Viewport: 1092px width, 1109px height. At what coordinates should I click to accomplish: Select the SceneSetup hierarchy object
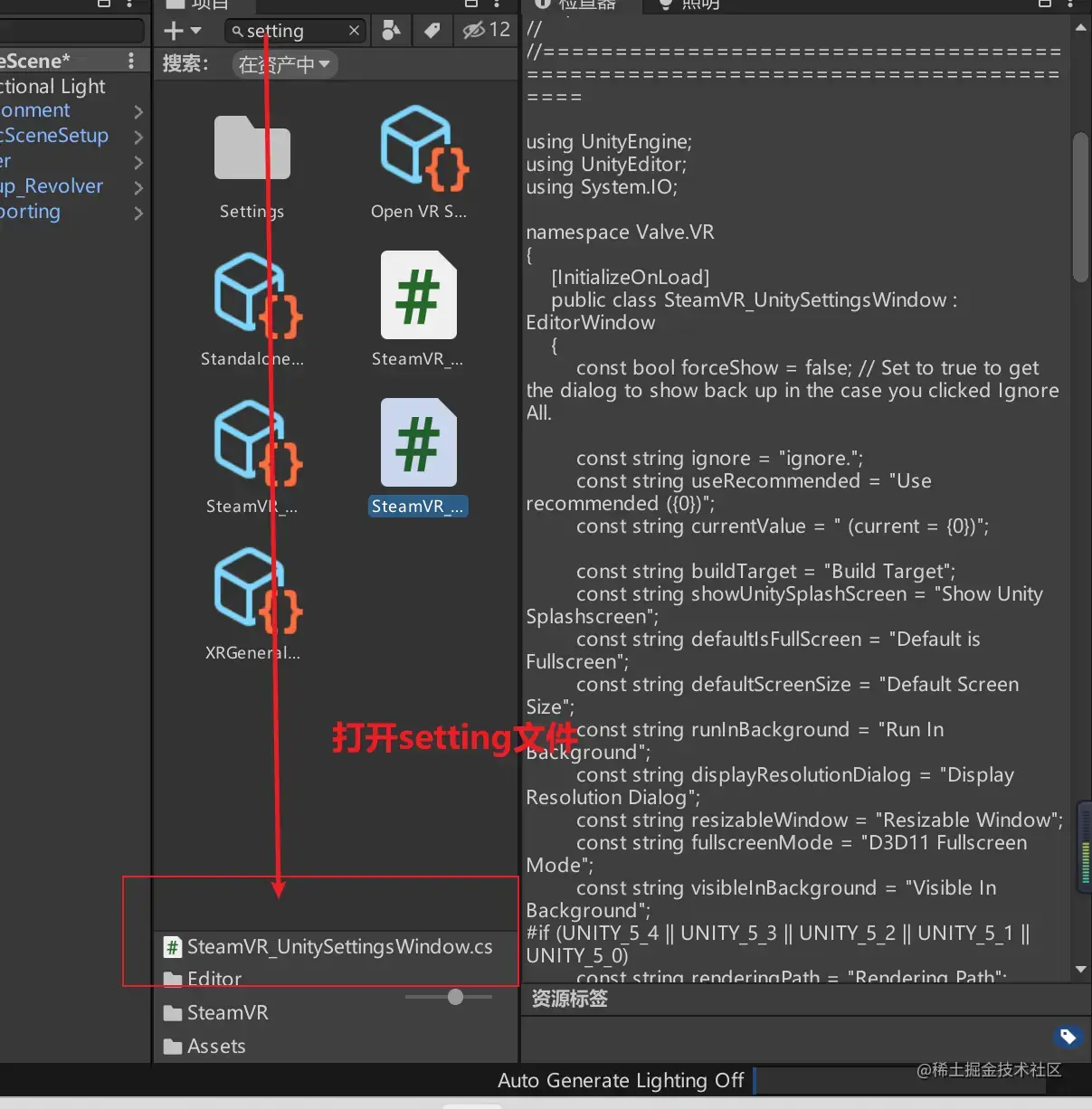pyautogui.click(x=54, y=136)
